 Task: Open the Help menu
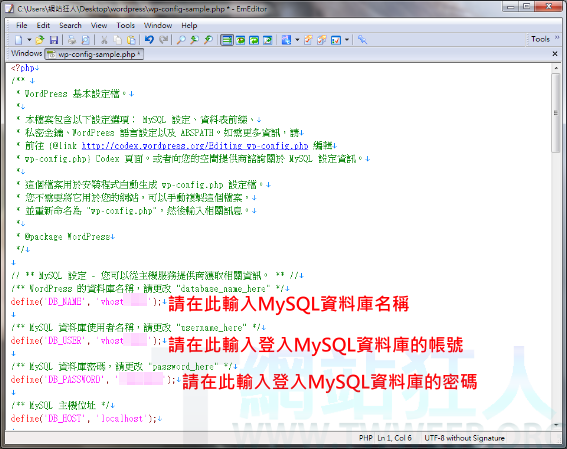click(189, 25)
